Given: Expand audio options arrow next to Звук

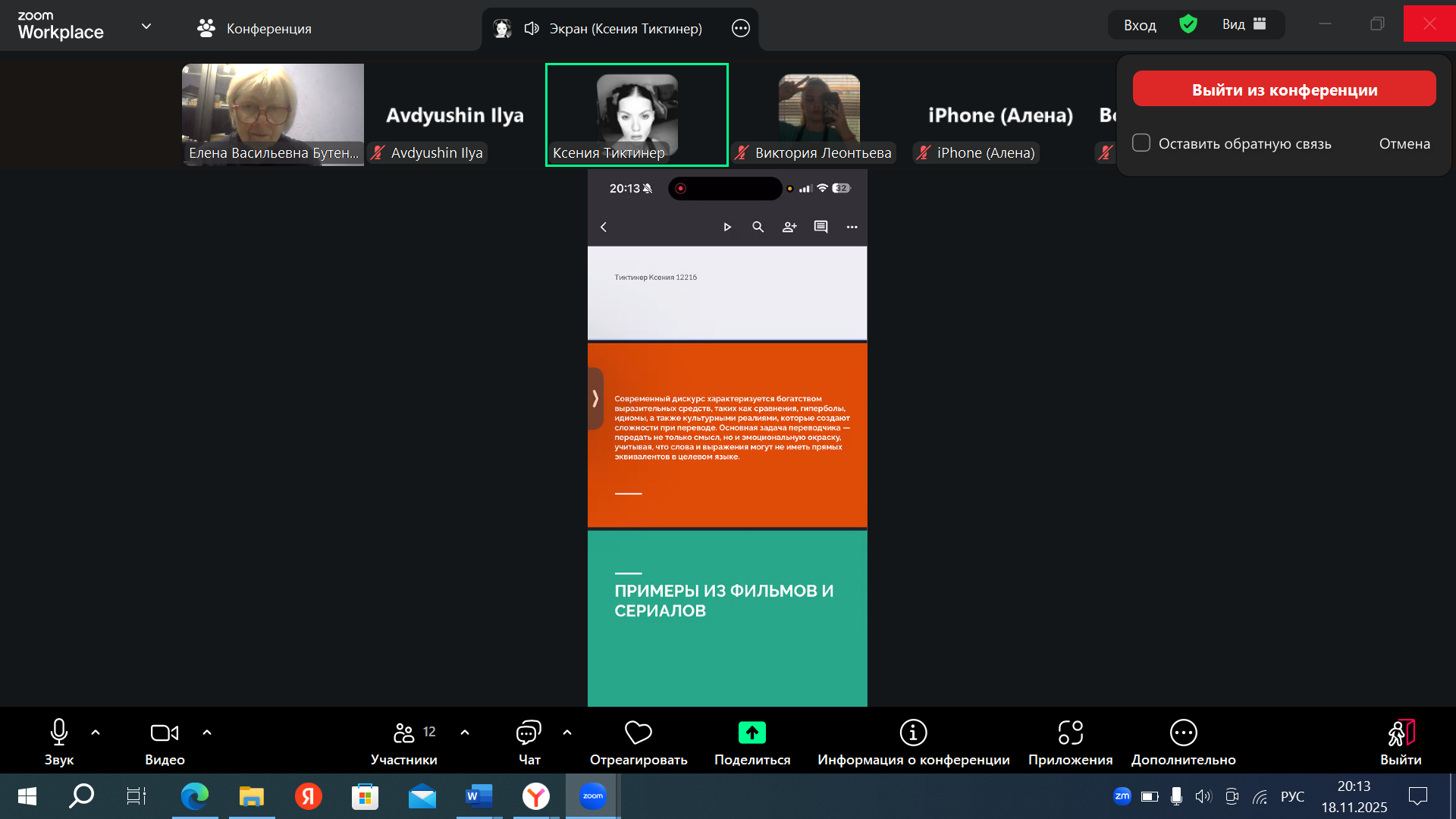Looking at the screenshot, I should tap(96, 733).
